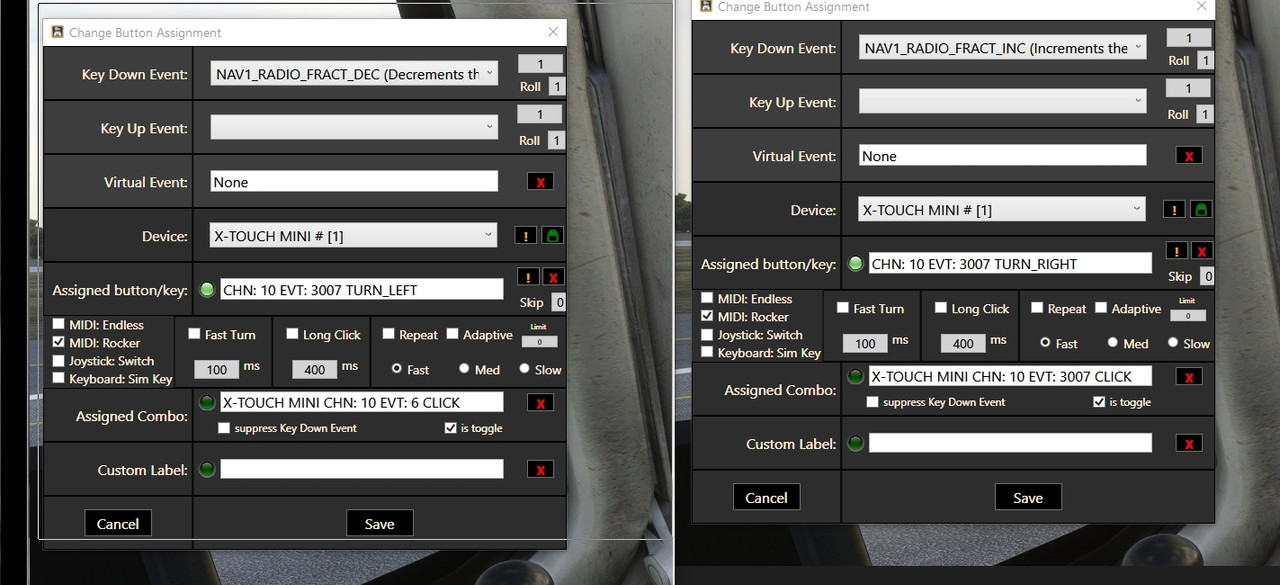
Task: Click Fast Turn ms value field in left dialog
Action: (x=217, y=369)
